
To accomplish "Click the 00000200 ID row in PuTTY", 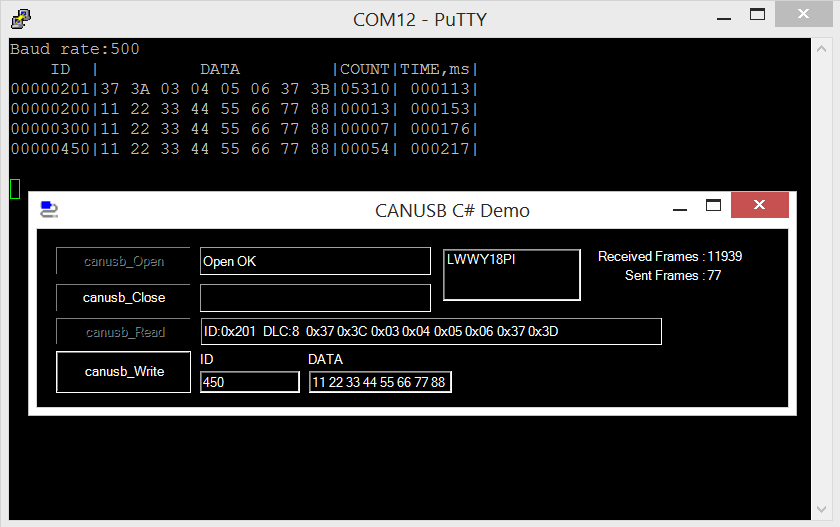I will click(244, 109).
